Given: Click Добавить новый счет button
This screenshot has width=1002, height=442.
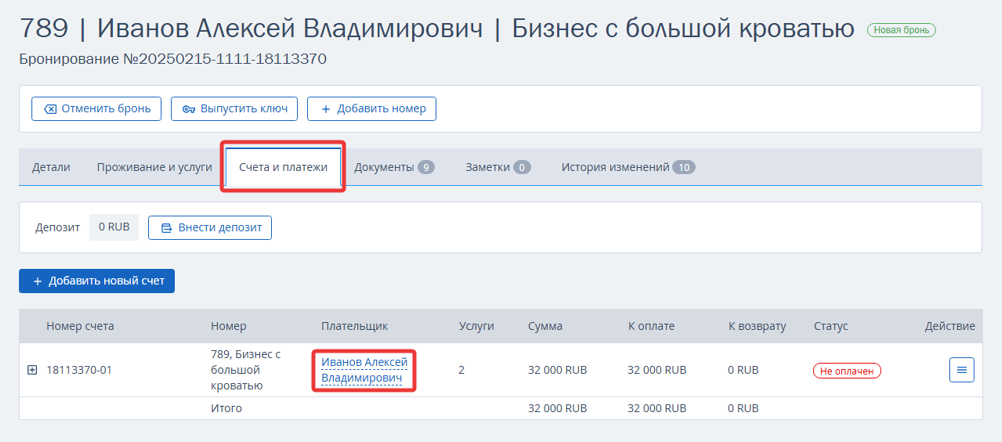Looking at the screenshot, I should (97, 281).
